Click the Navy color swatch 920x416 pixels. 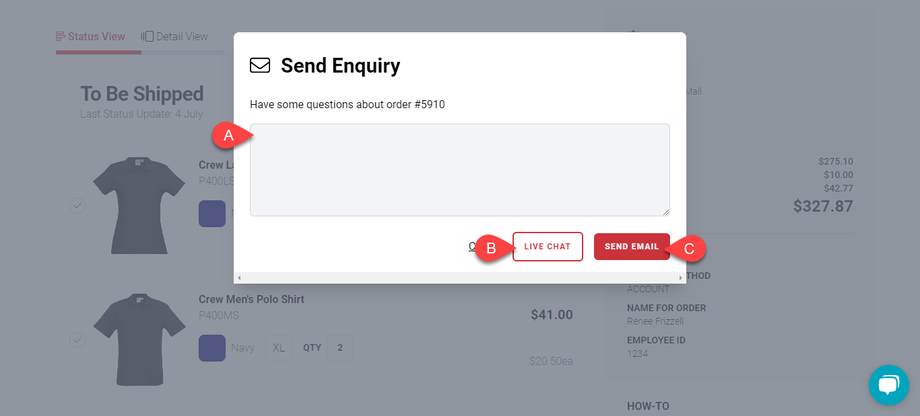(212, 348)
